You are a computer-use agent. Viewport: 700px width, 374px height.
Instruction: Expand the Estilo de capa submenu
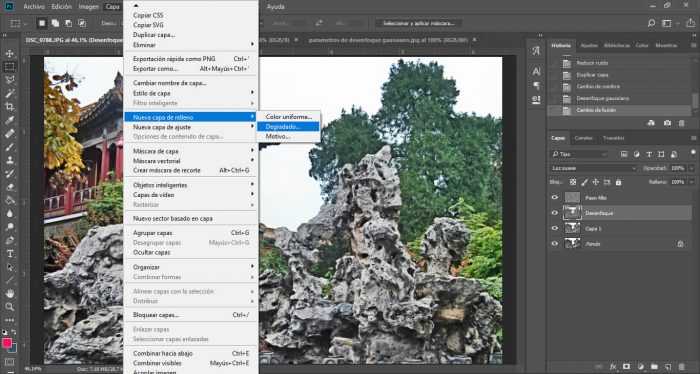click(192, 93)
